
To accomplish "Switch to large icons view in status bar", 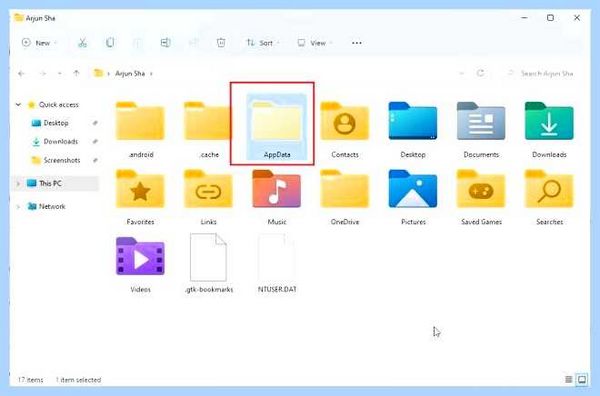I will 582,379.
